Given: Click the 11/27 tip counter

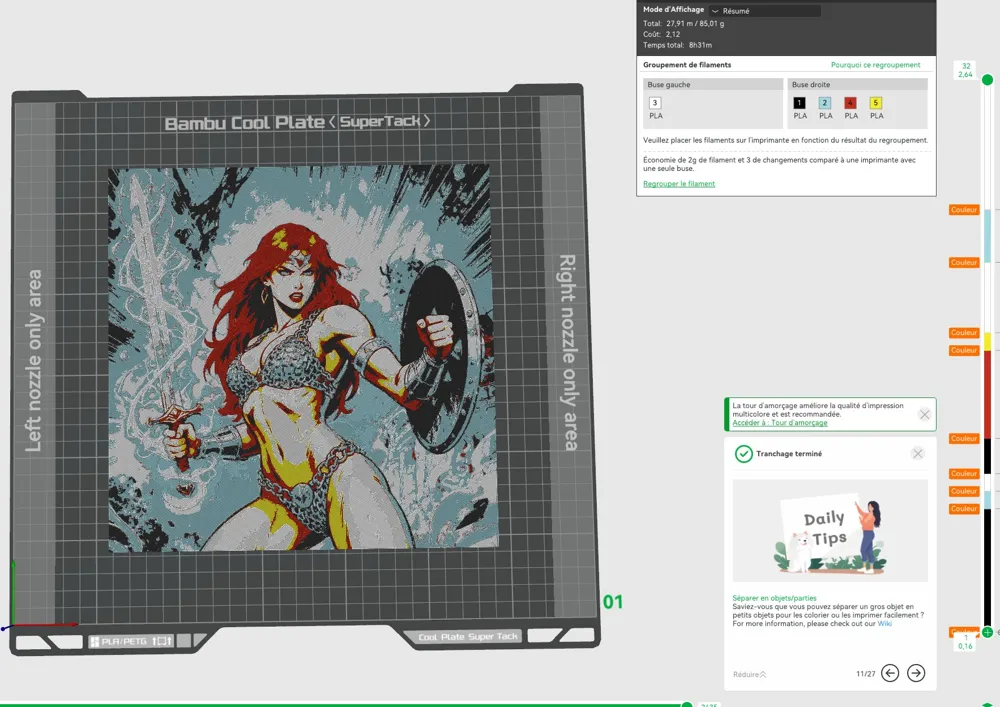Looking at the screenshot, I should [x=865, y=674].
